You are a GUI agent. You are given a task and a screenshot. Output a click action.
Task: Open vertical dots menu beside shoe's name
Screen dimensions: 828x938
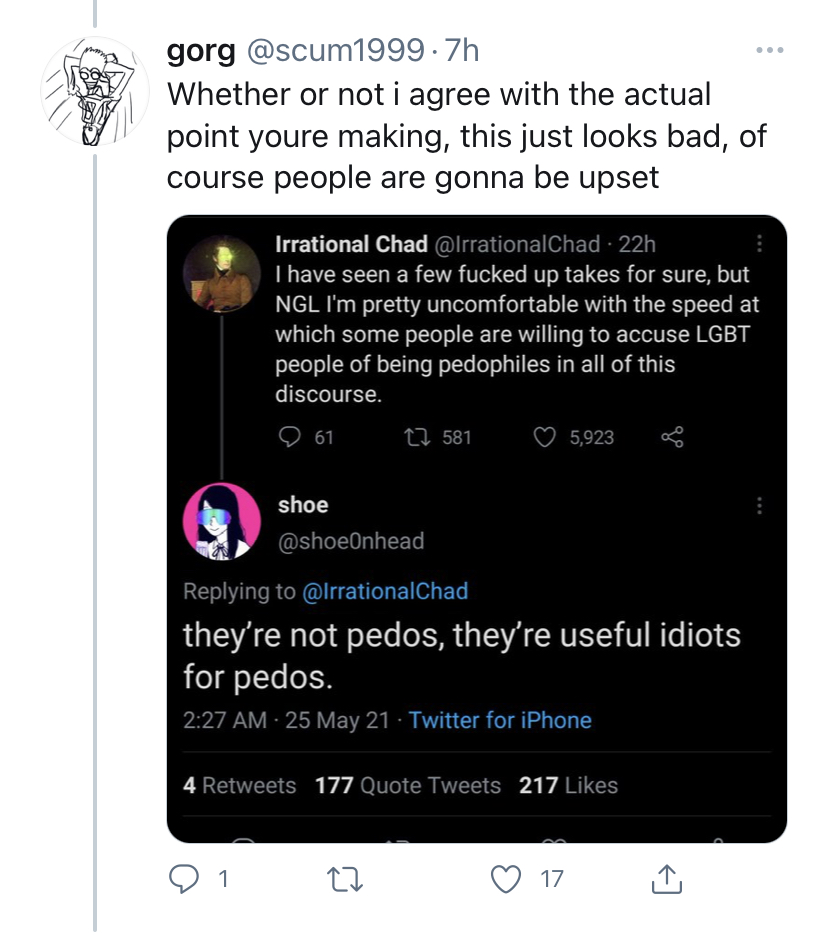[x=759, y=505]
